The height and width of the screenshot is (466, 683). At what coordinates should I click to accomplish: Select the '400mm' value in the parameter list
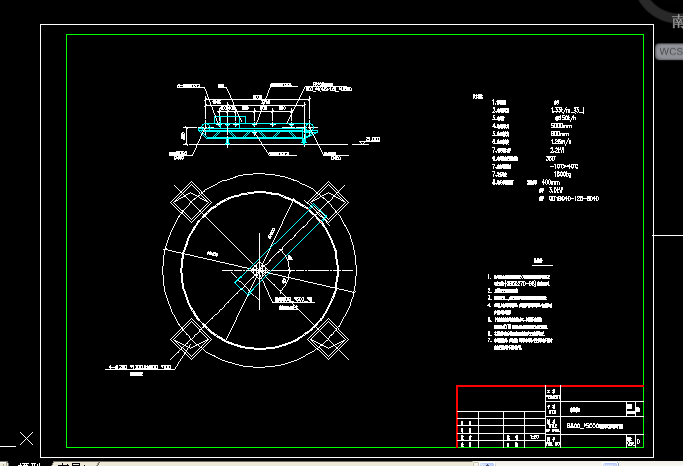(551, 182)
